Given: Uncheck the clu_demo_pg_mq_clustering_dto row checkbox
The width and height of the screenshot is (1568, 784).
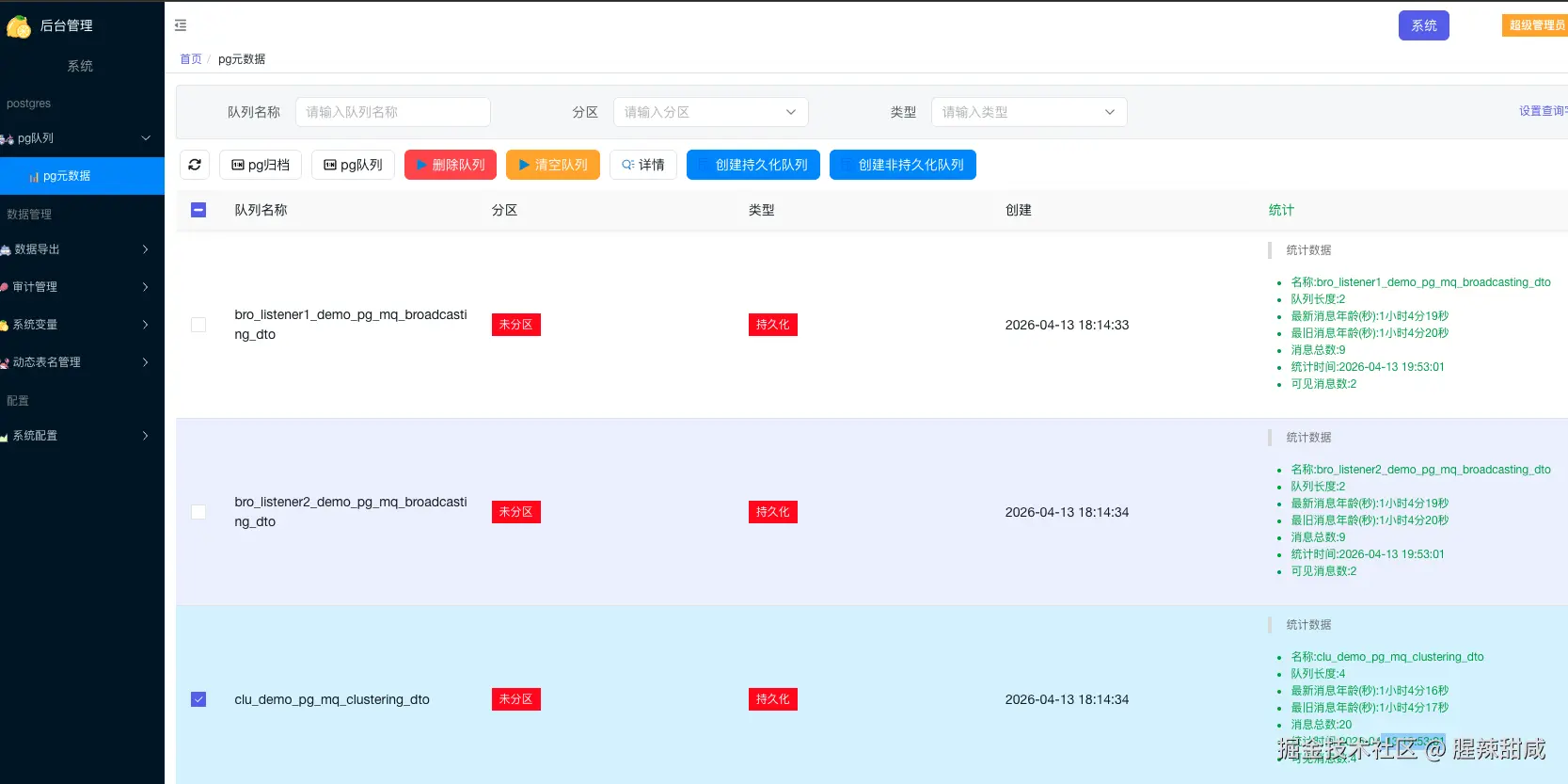Looking at the screenshot, I should pos(198,699).
